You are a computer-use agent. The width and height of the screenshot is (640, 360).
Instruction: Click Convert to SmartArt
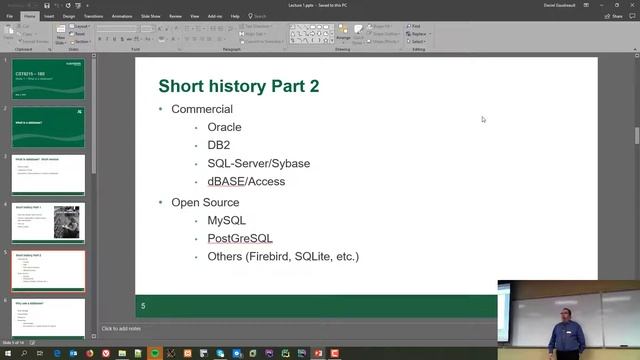(x=261, y=42)
